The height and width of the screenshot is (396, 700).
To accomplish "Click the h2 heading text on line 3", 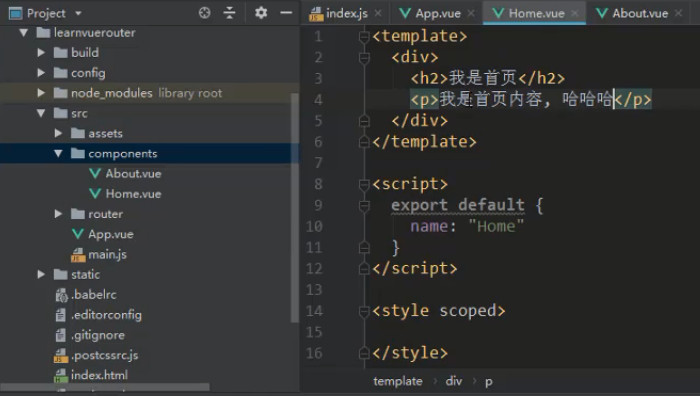I will [483, 78].
